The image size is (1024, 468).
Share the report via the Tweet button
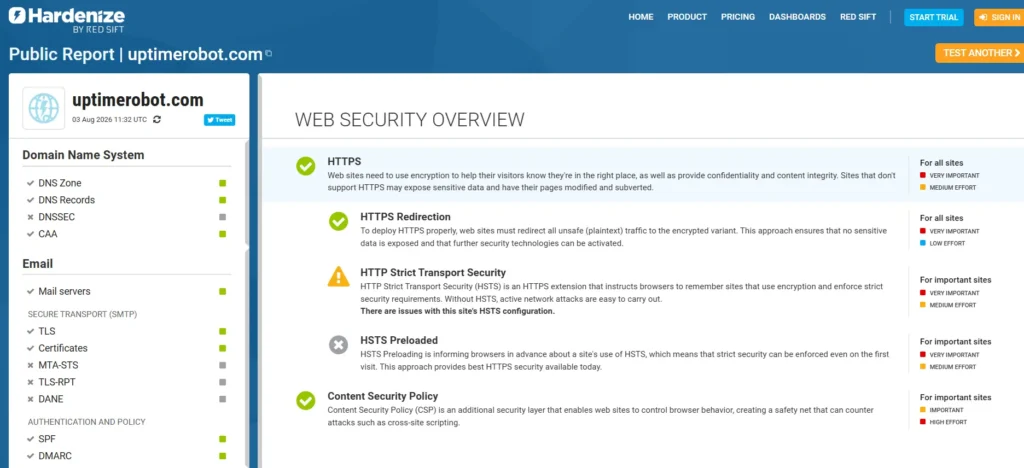219,119
